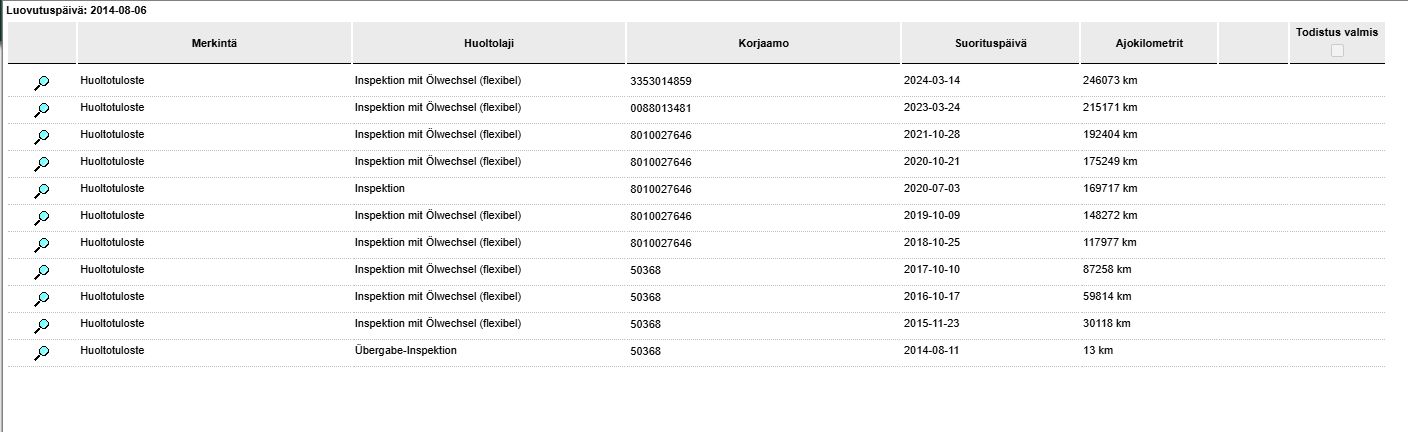Viewport: 1408px width, 432px height.
Task: Open magnifier icon for 2023-03-24 service entry
Action: (x=42, y=110)
